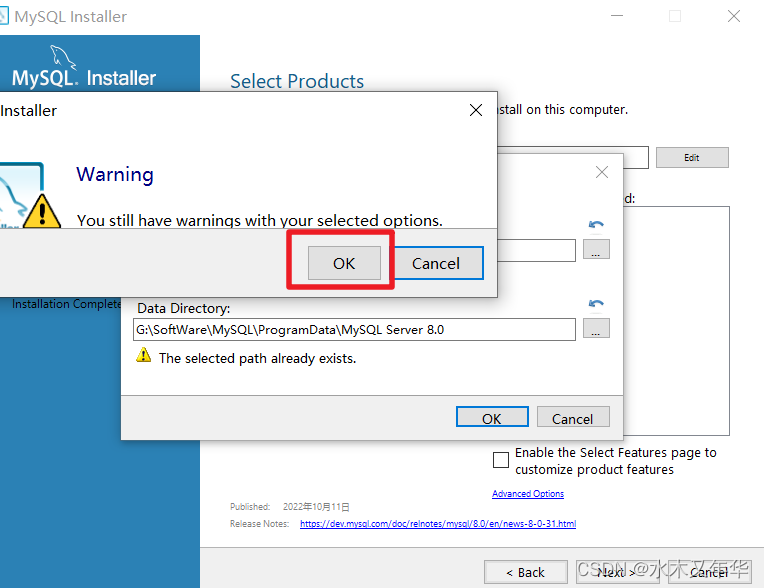Minimize the MySQL Installer window
The height and width of the screenshot is (588, 764).
(x=617, y=16)
